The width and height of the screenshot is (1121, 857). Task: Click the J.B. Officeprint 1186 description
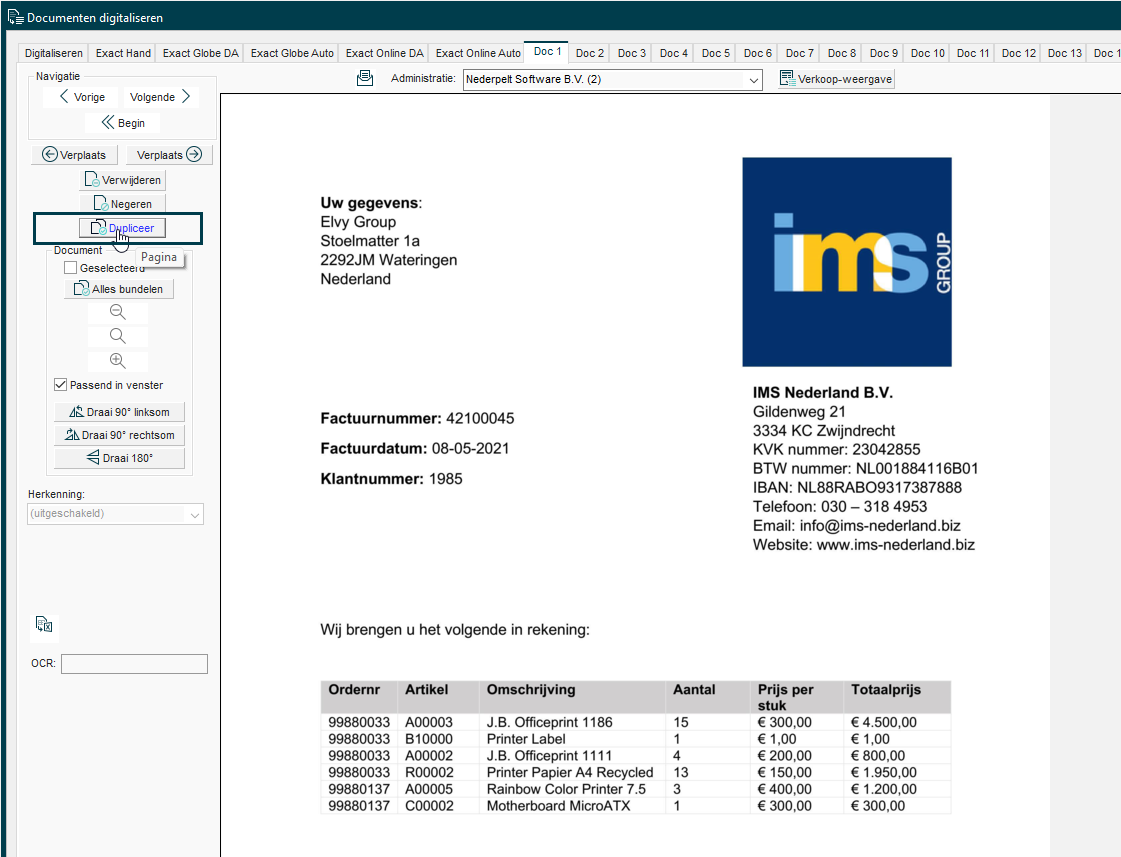pyautogui.click(x=549, y=722)
